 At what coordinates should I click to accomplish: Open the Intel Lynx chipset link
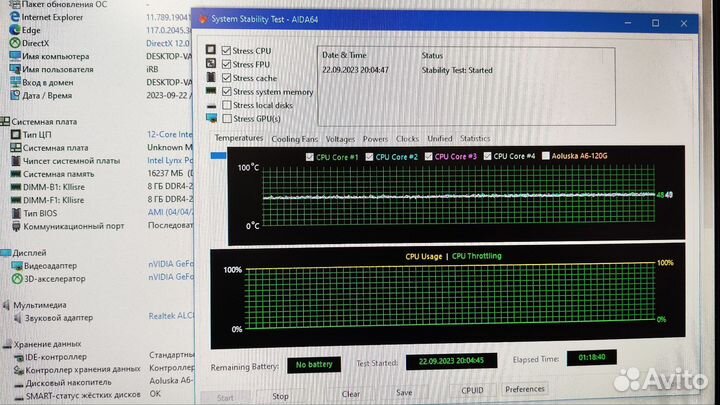point(170,160)
